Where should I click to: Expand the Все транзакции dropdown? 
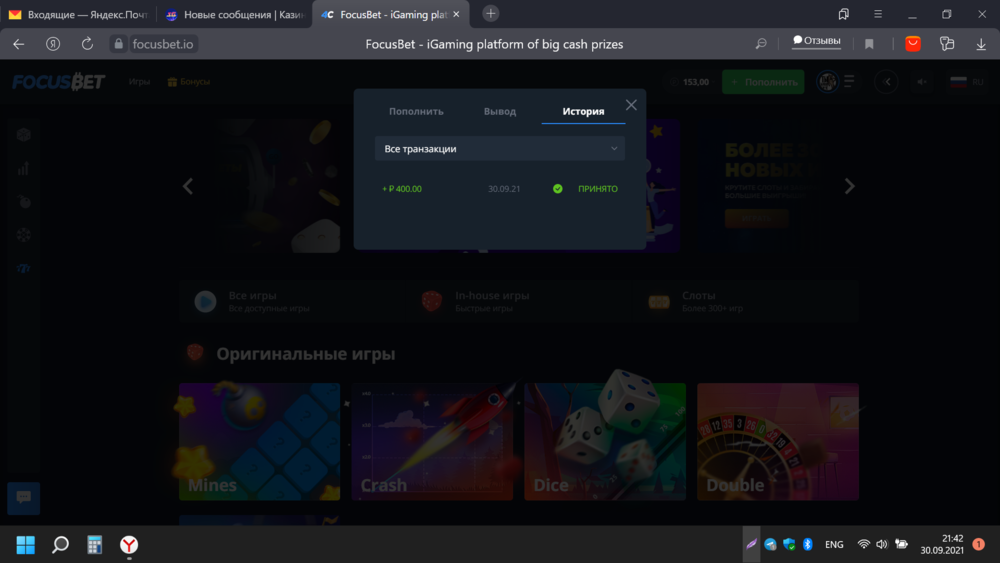point(499,149)
